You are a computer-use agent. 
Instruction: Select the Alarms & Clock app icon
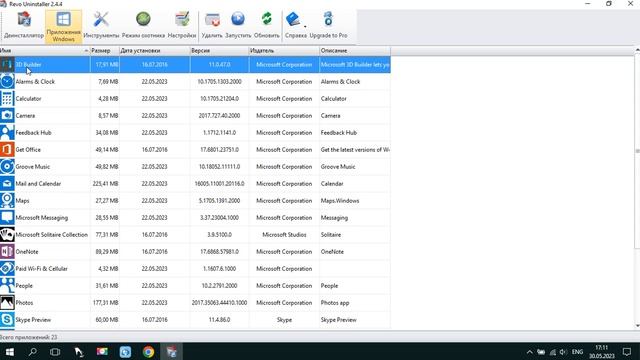pos(7,82)
